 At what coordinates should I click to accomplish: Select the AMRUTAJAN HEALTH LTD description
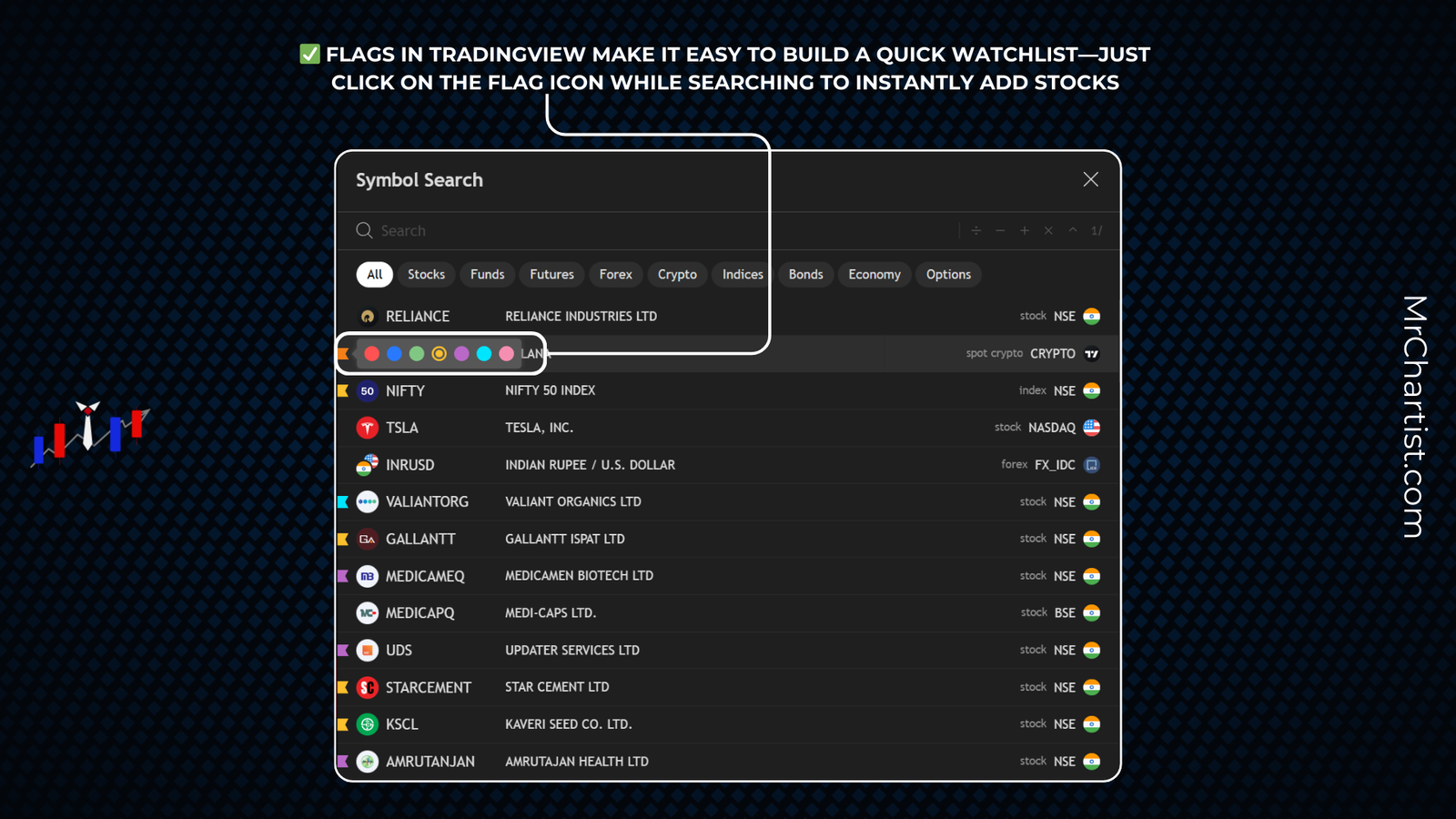[577, 762]
